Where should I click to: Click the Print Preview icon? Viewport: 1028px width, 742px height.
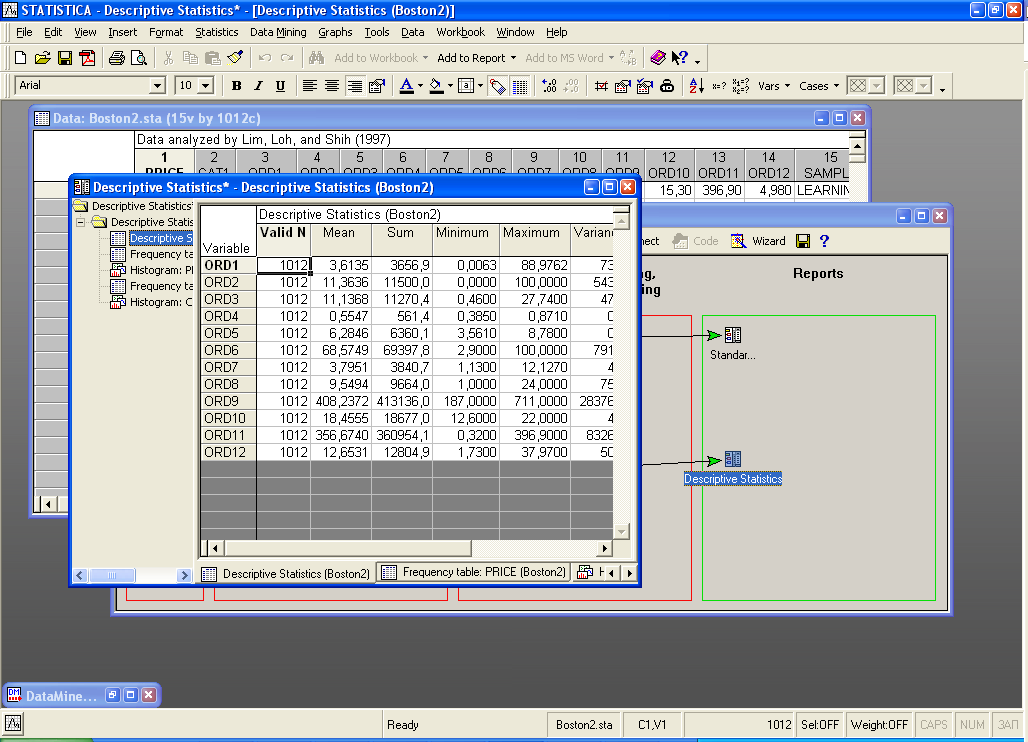pyautogui.click(x=136, y=58)
